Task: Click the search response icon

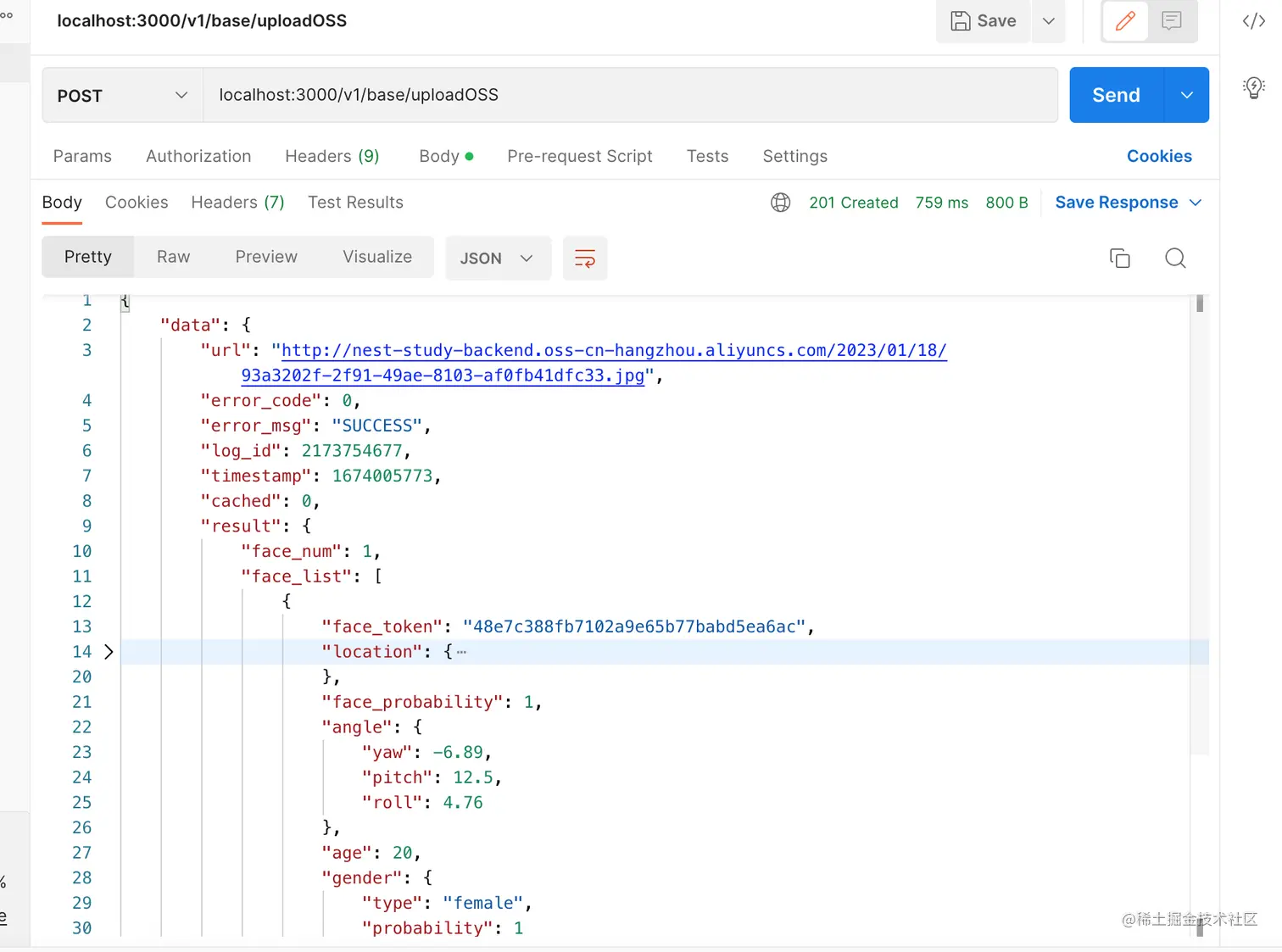Action: (1175, 259)
